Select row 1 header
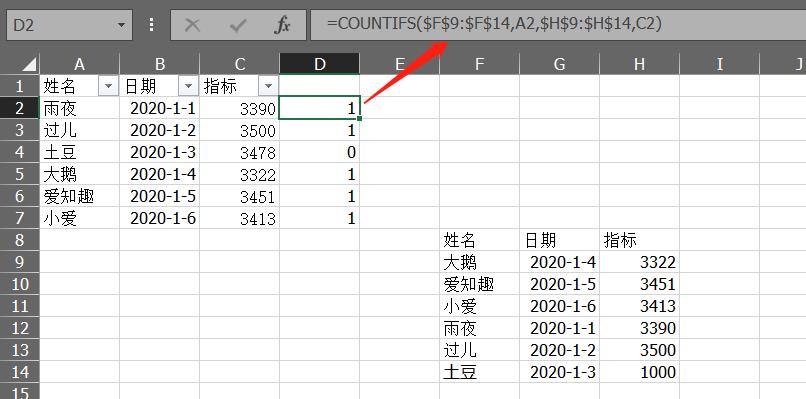 tap(20, 86)
